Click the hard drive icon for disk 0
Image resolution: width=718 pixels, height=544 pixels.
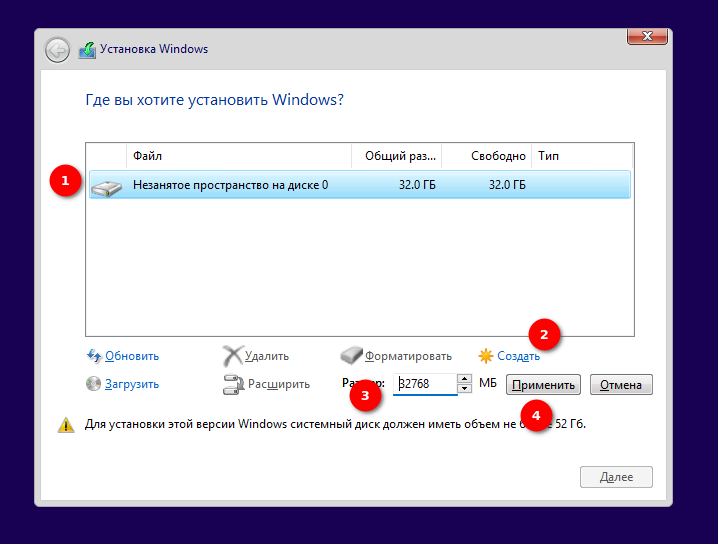[x=106, y=188]
